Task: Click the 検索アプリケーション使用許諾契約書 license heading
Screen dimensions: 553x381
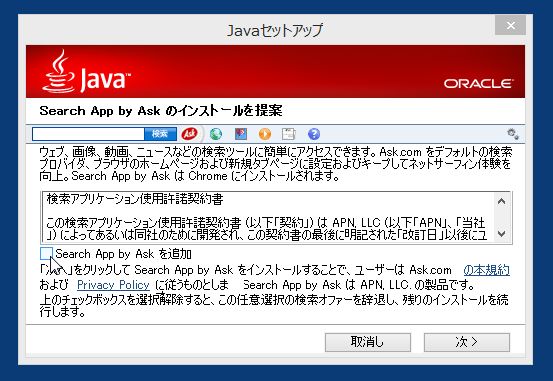Action: [x=135, y=199]
